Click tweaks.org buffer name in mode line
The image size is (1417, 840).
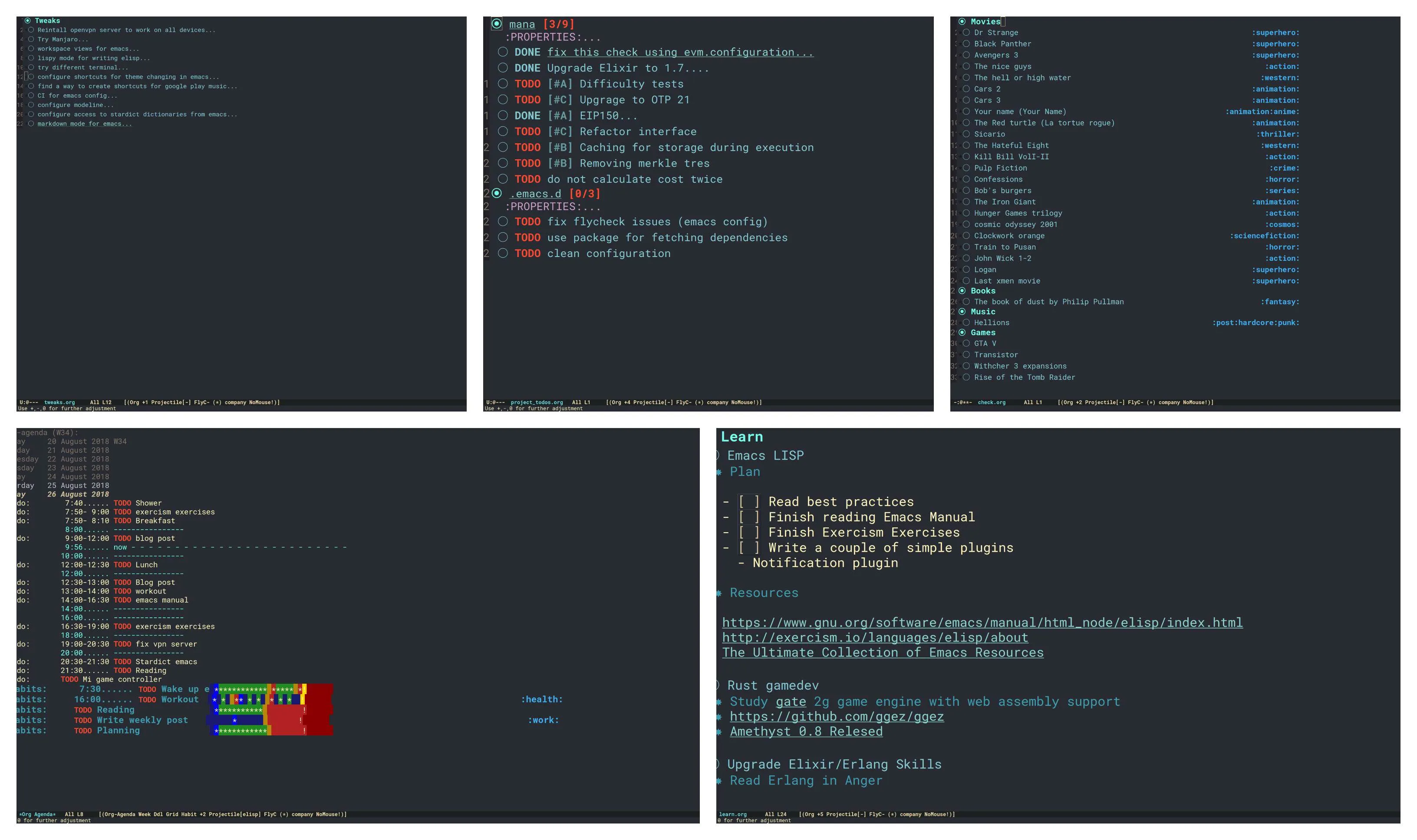(x=59, y=402)
